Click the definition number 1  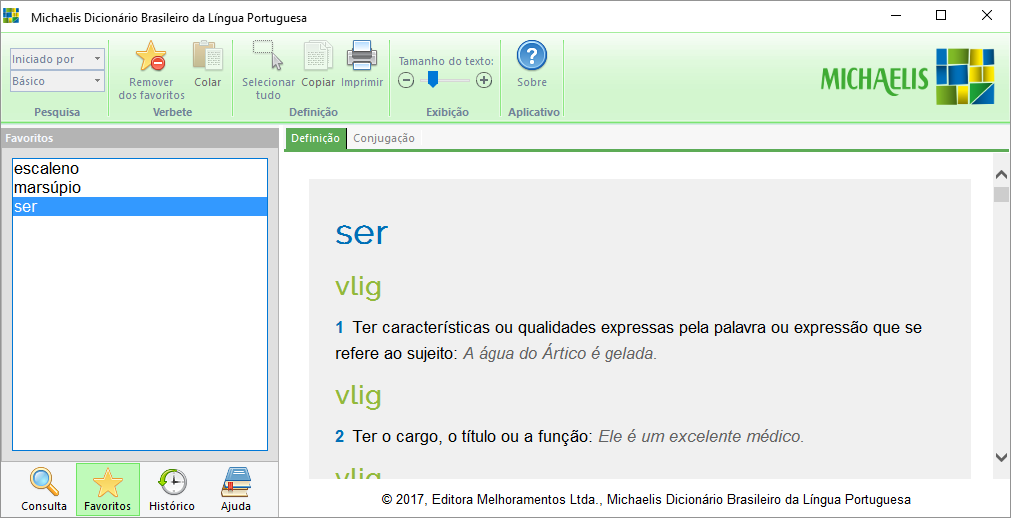(x=339, y=328)
